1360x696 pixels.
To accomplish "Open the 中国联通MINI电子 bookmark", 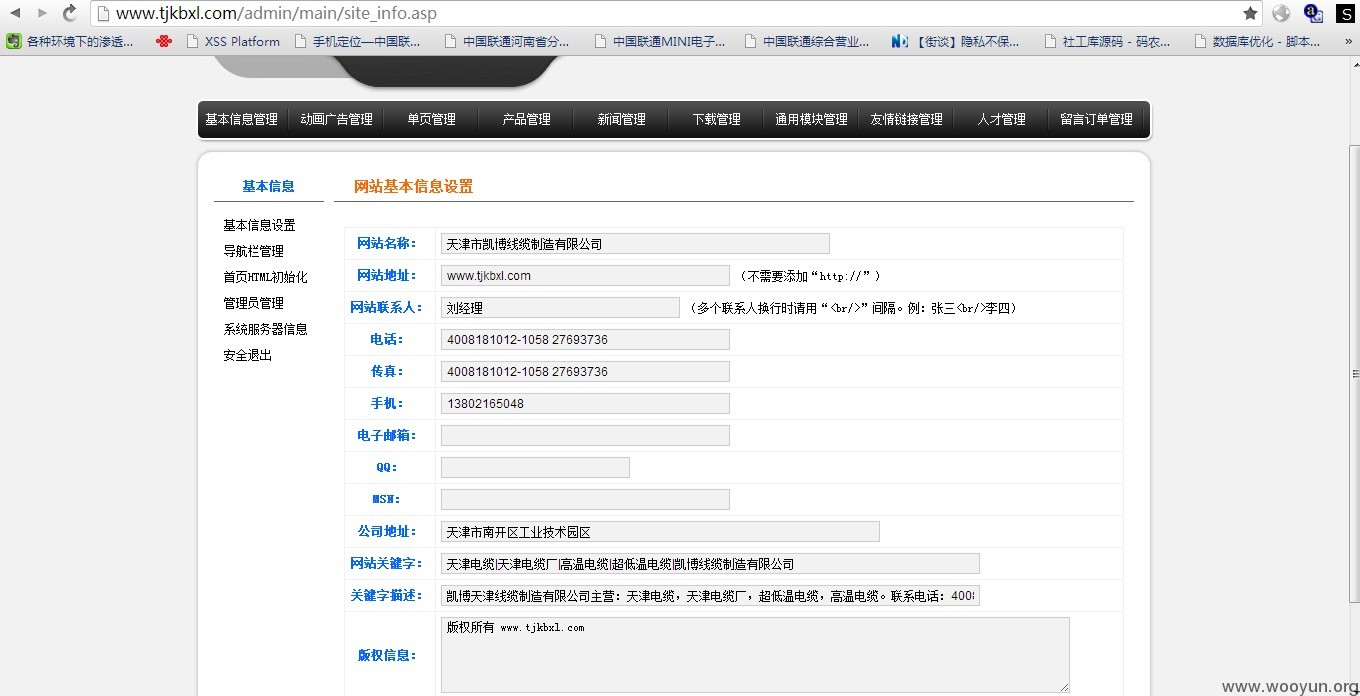I will click(660, 41).
